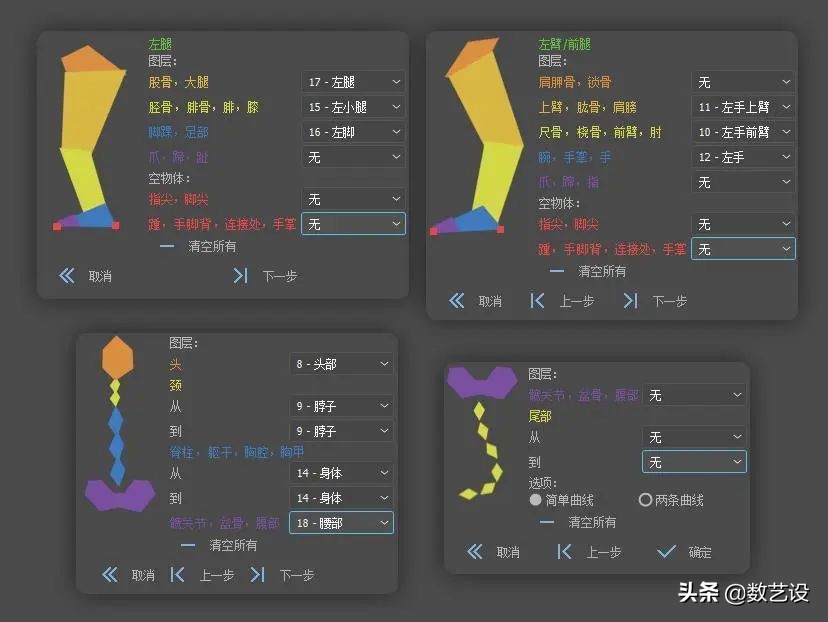Click the clear-all minus icon in the left arm panel
Viewport: 828px width, 622px height.
[558, 270]
